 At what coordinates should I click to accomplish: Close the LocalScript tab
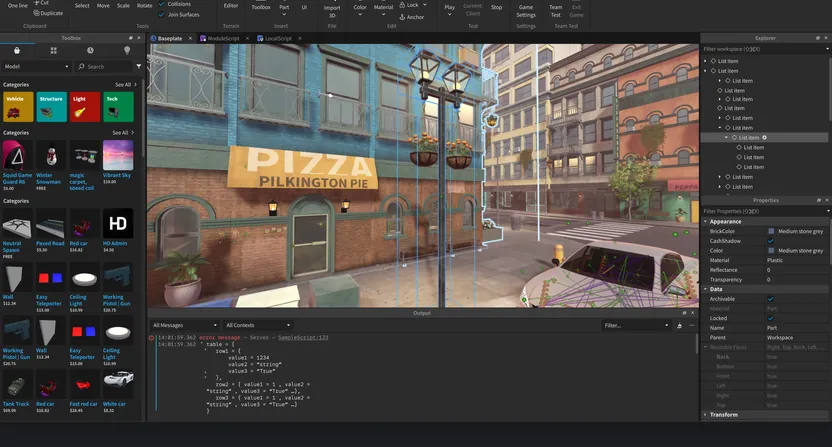(300, 38)
